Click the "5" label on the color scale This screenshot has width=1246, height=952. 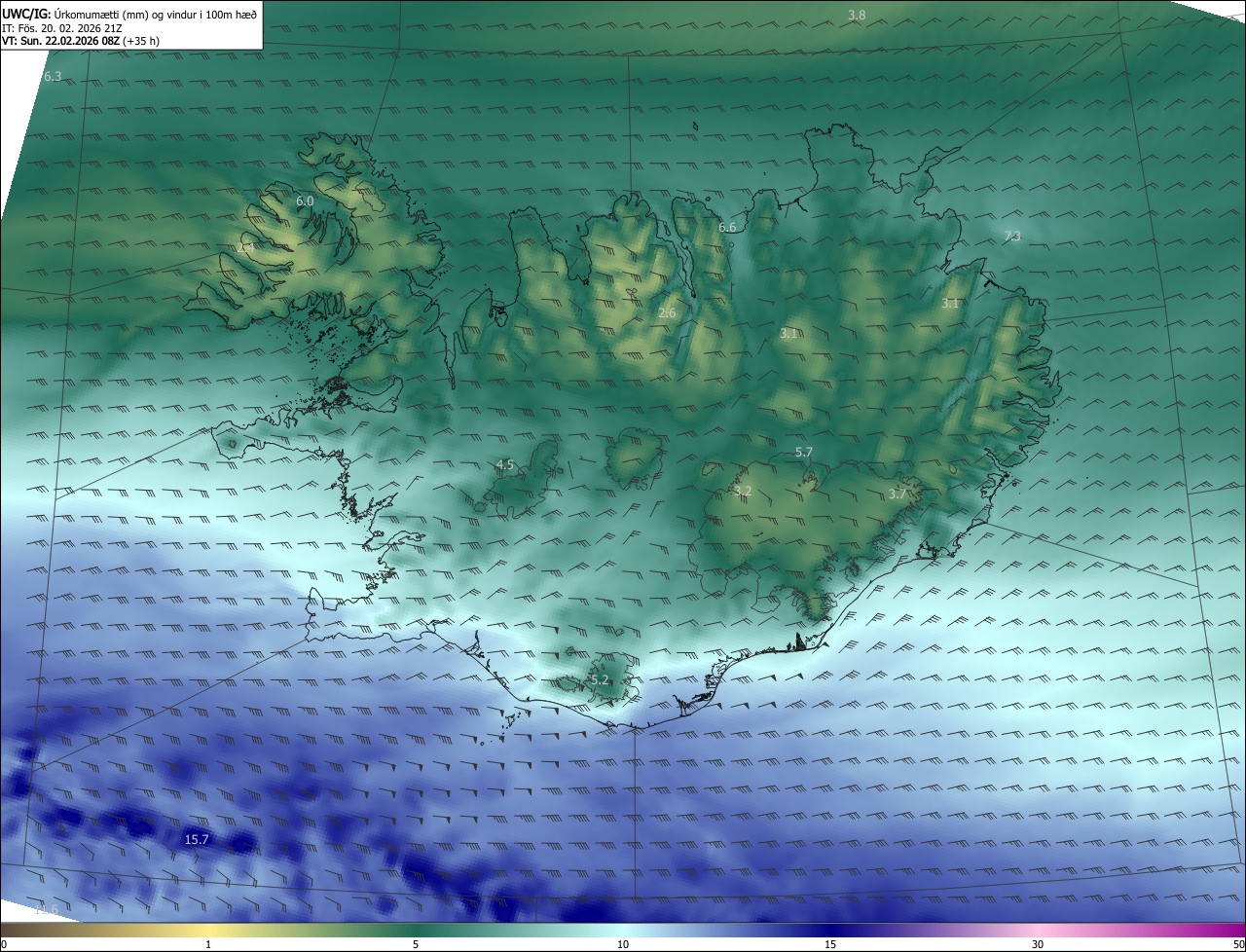click(416, 944)
